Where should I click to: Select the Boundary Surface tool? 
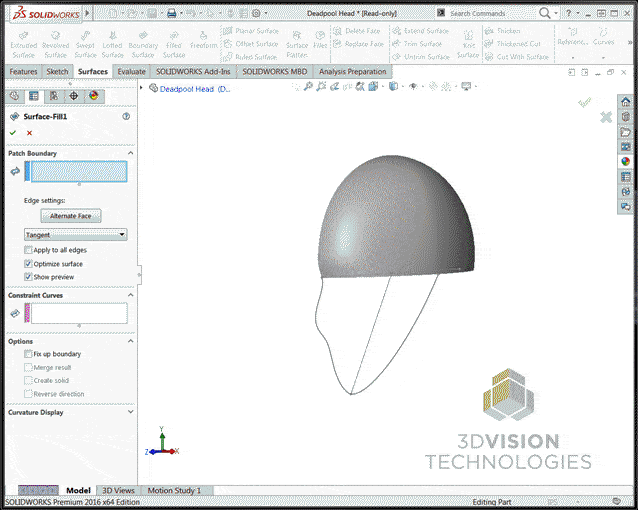point(143,44)
